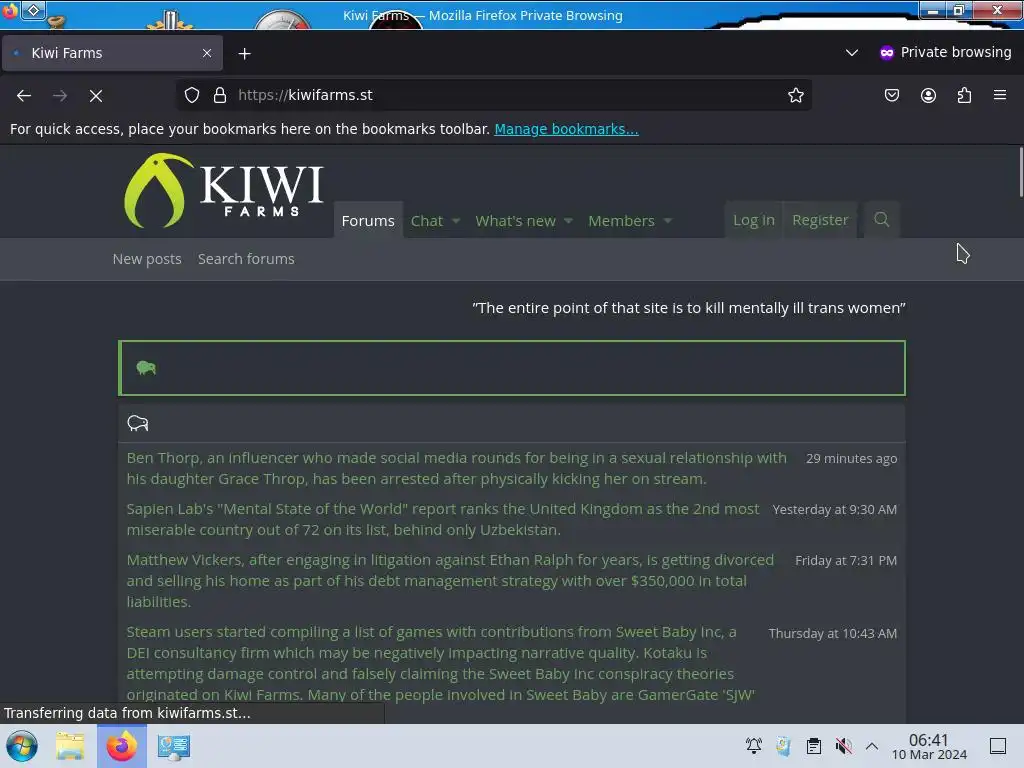The width and height of the screenshot is (1024, 768).
Task: Bookmark this page with the star icon
Action: click(795, 95)
